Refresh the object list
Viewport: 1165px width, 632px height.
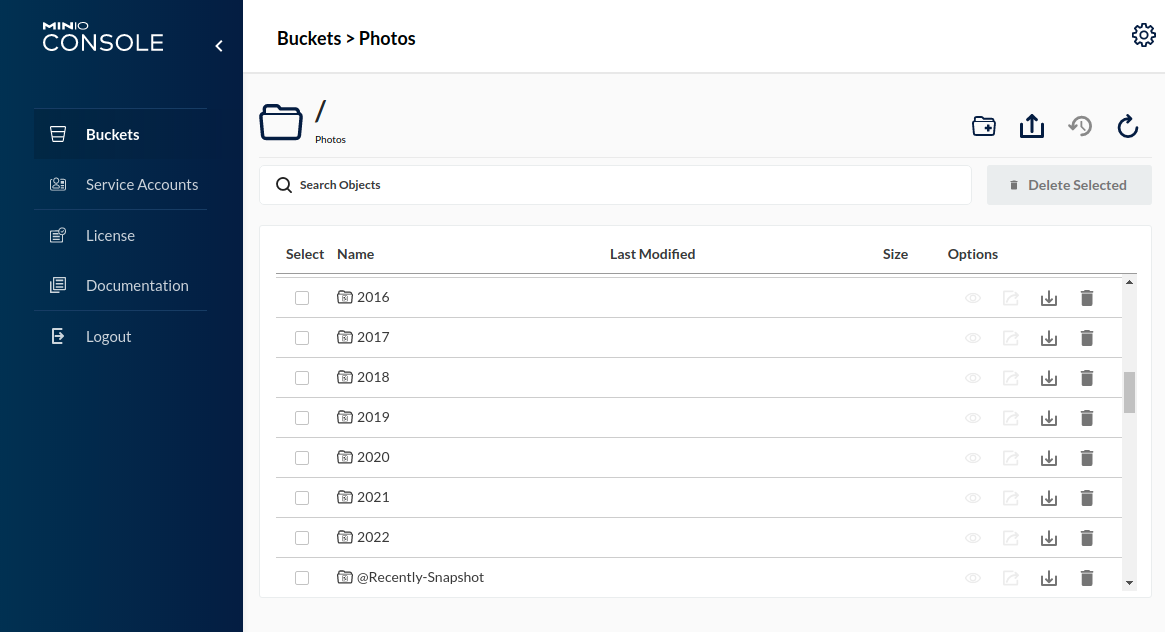[1128, 126]
